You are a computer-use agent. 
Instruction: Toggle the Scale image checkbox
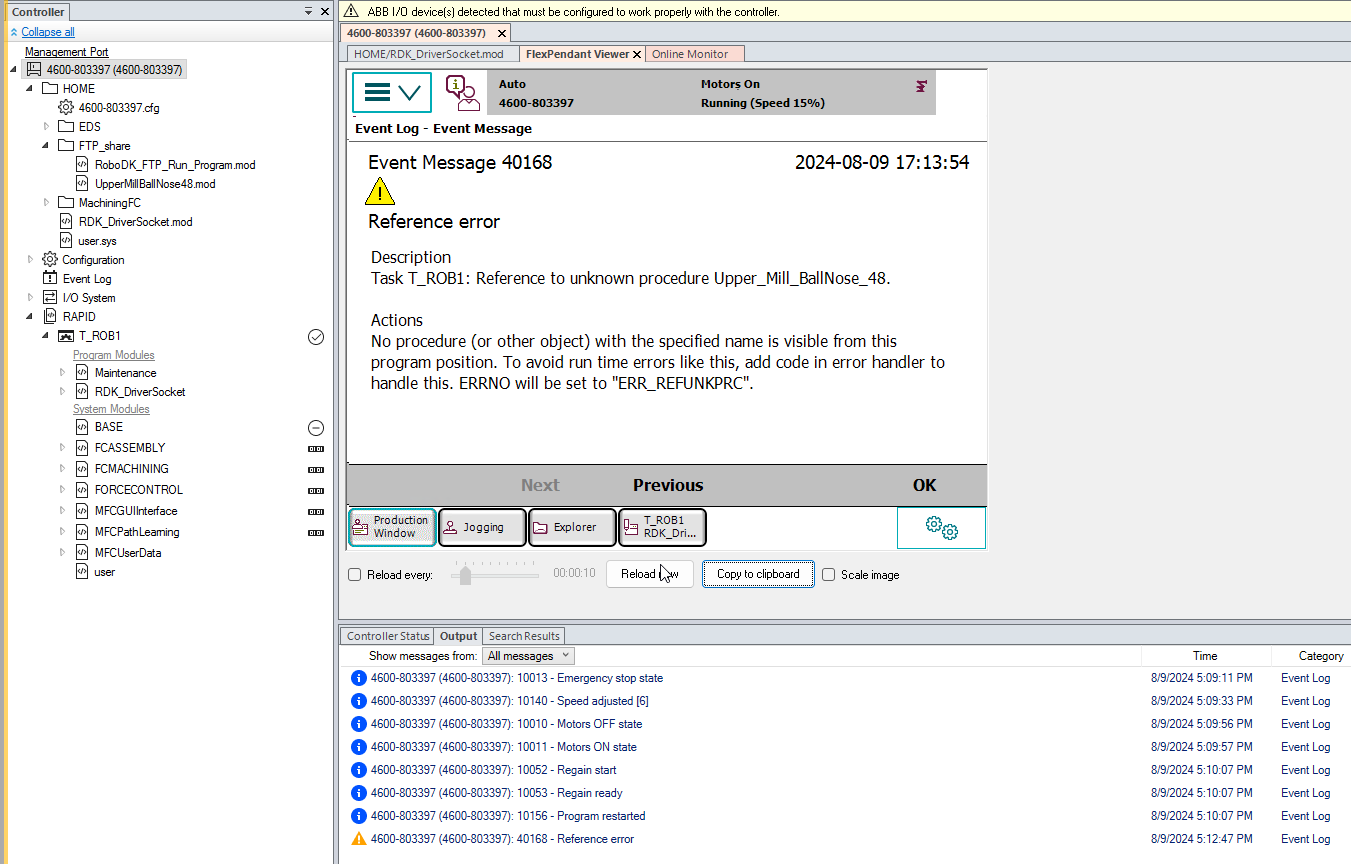(x=828, y=575)
